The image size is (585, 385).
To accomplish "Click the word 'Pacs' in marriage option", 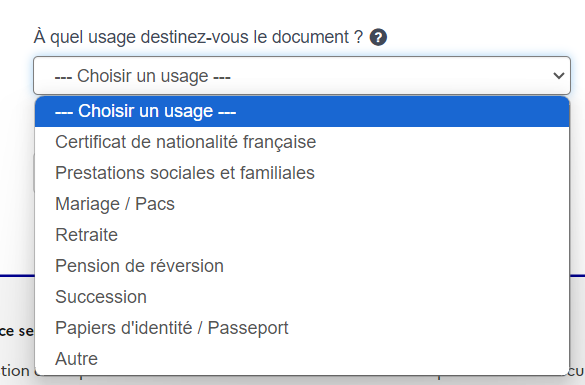I will (155, 204).
